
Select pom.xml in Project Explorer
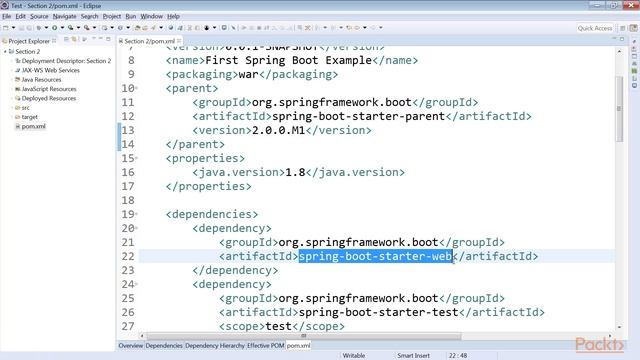(x=33, y=127)
